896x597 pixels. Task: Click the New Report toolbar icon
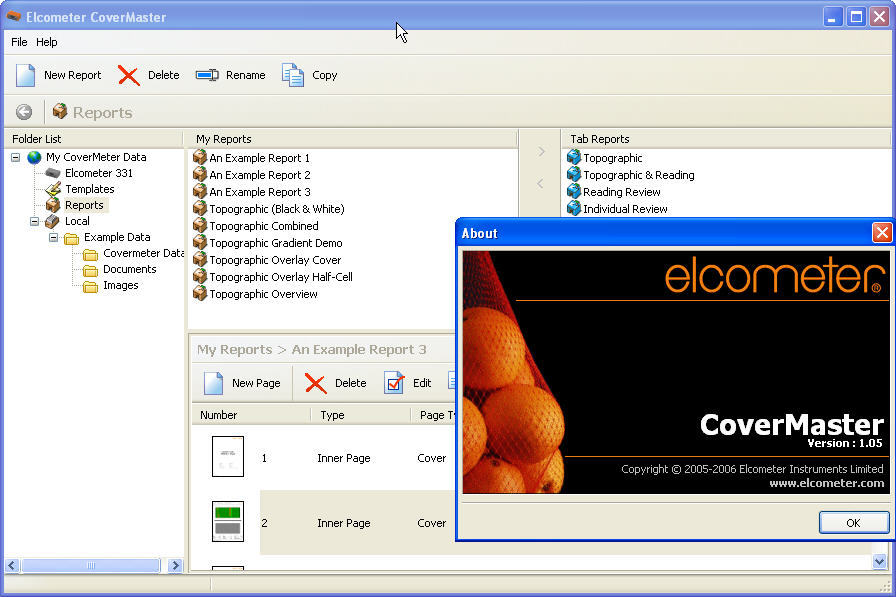pyautogui.click(x=25, y=75)
